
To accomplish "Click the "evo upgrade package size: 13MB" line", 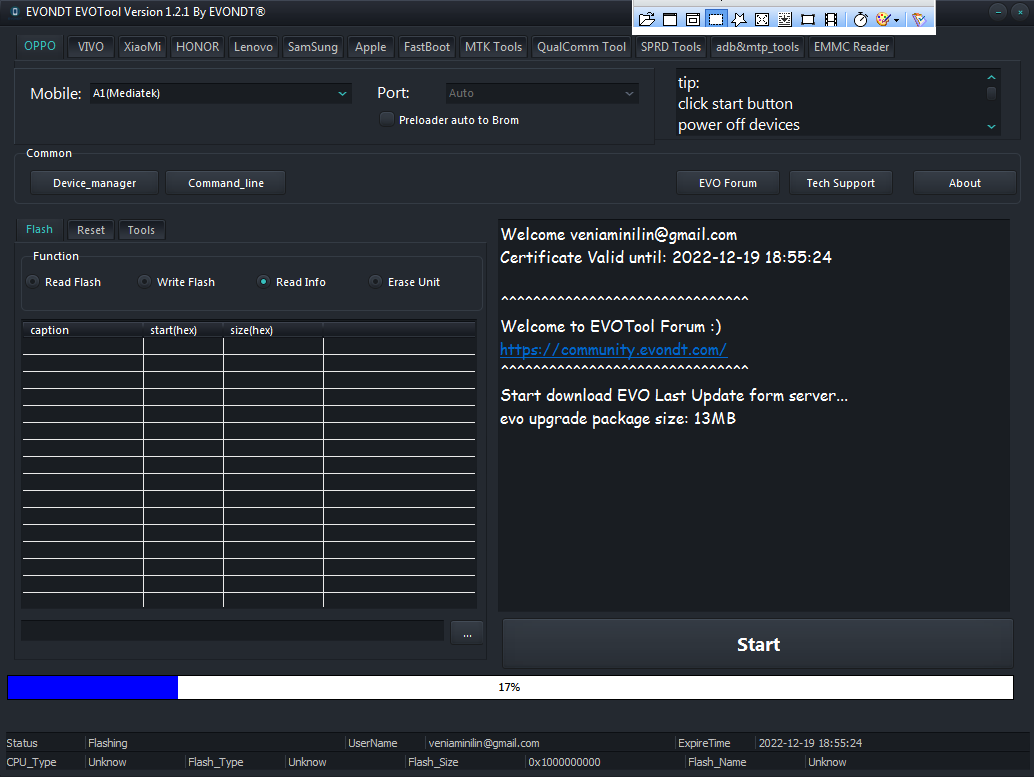I will click(x=618, y=419).
